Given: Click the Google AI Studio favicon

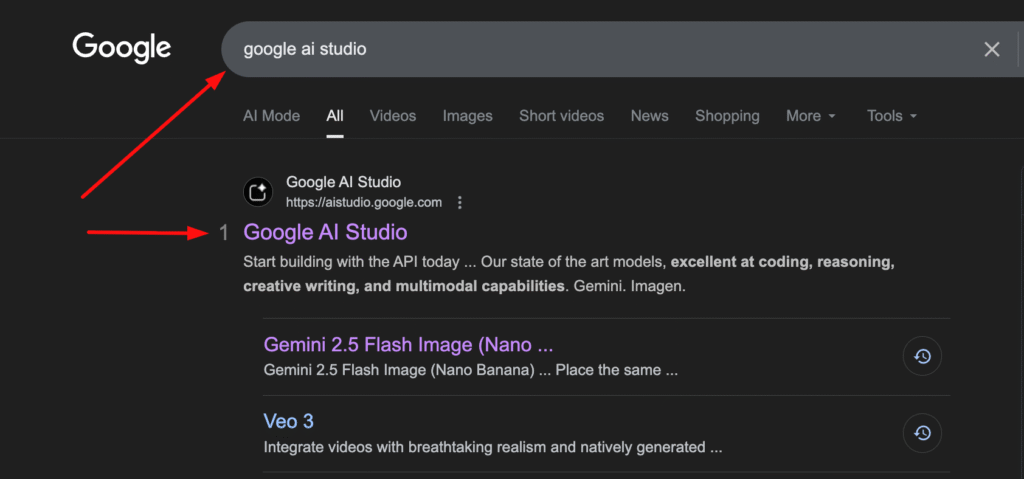Looking at the screenshot, I should click(x=258, y=192).
